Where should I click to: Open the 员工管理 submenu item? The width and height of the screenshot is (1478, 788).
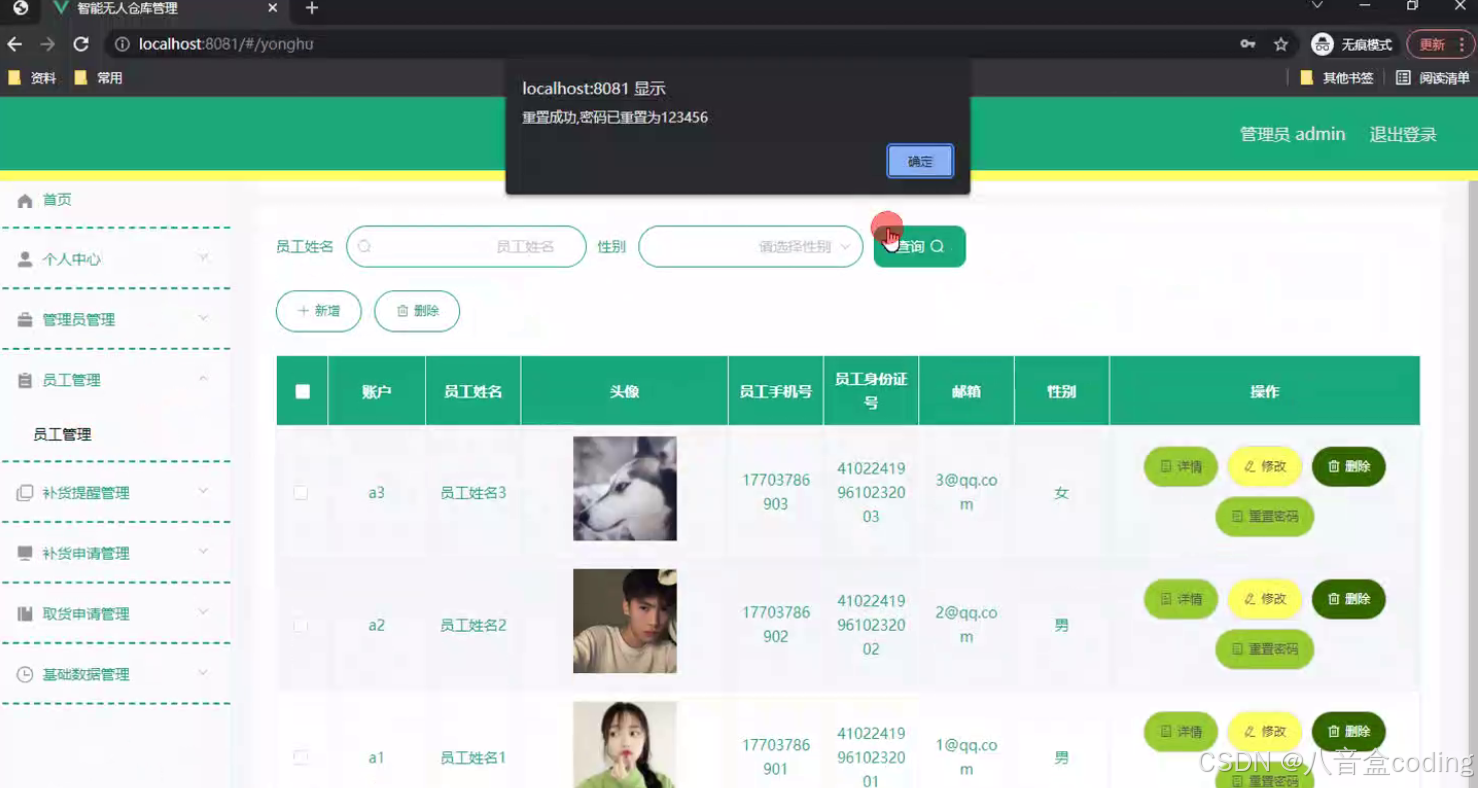(62, 434)
